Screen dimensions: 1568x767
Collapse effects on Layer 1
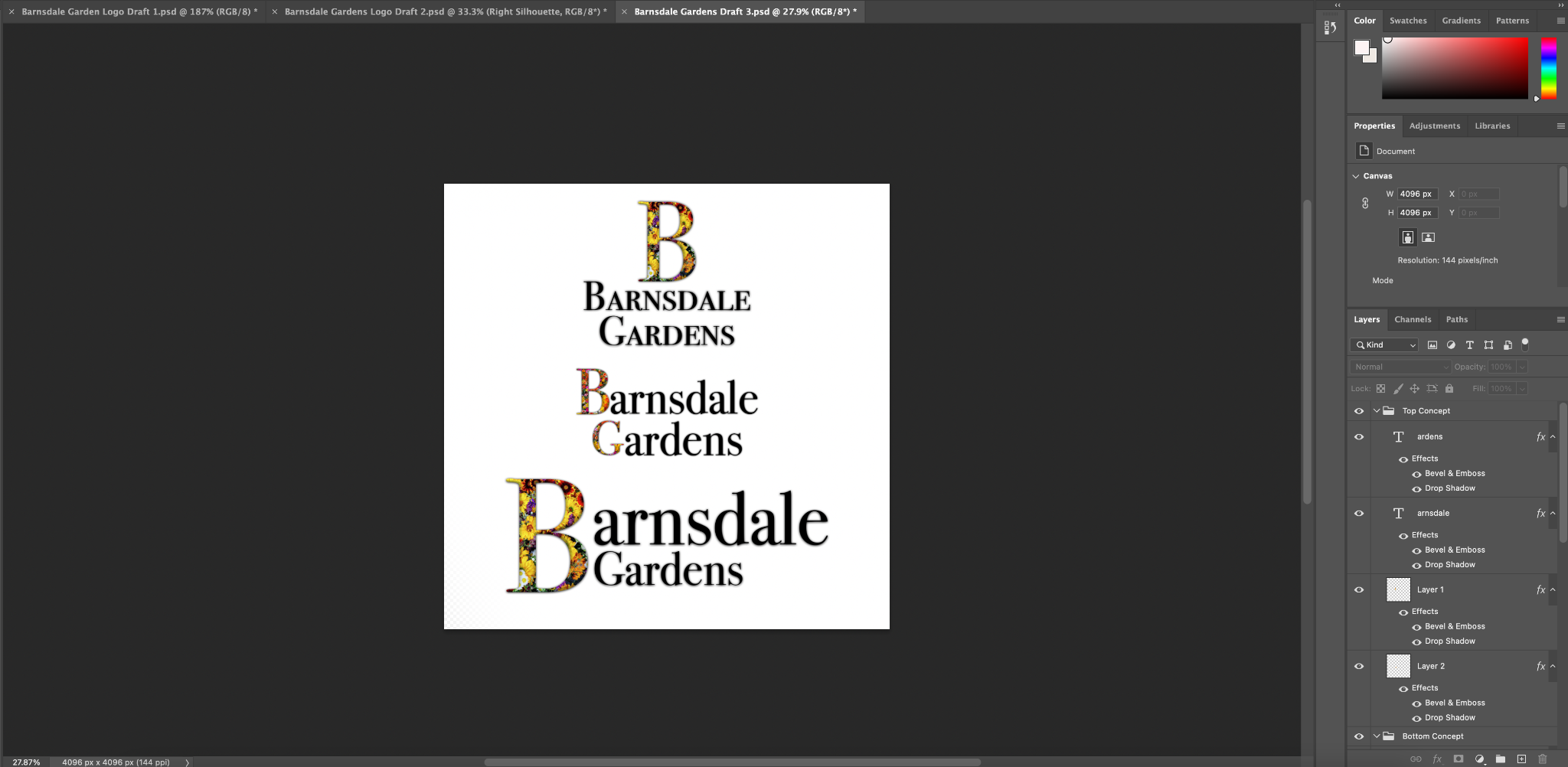(x=1553, y=590)
